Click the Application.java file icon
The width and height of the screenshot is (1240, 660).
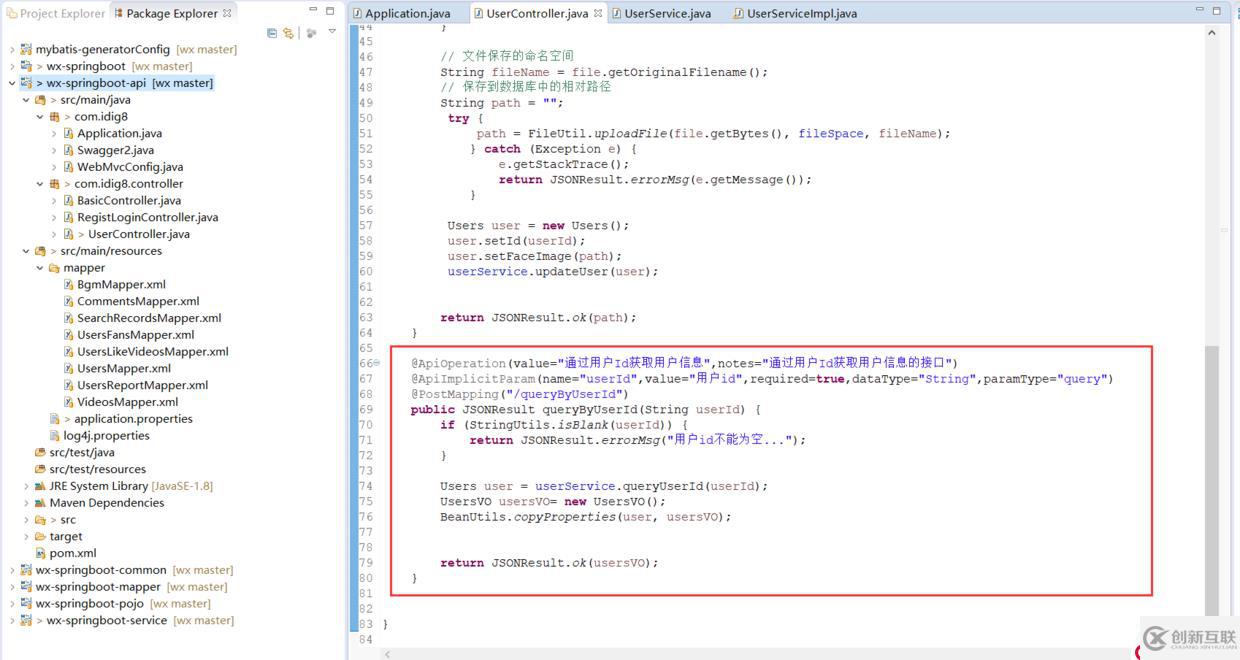[68, 133]
